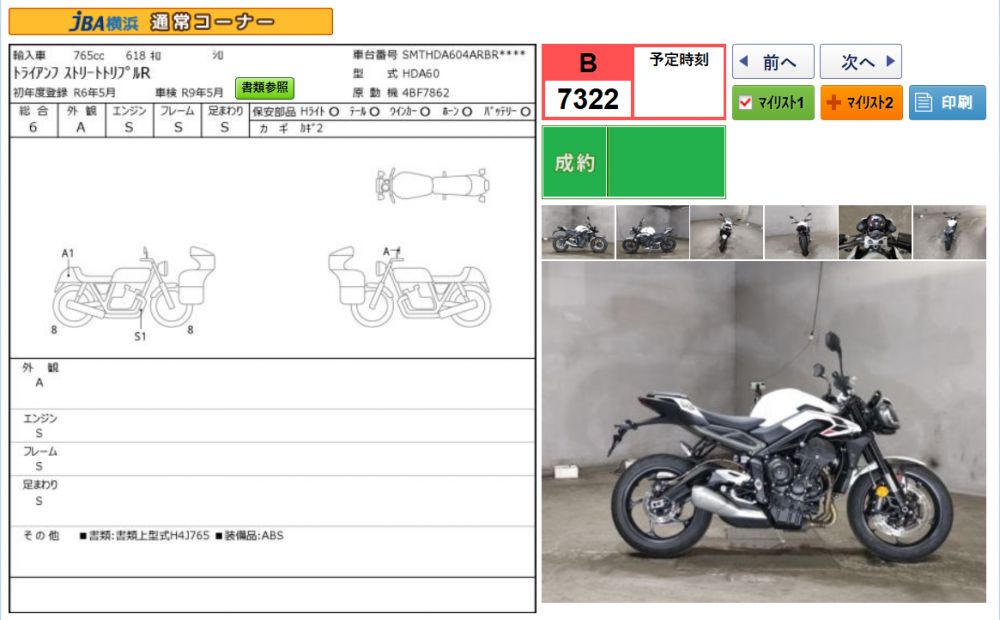Open fourth thumbnail showing rear view
The image size is (1000, 620).
[x=800, y=233]
